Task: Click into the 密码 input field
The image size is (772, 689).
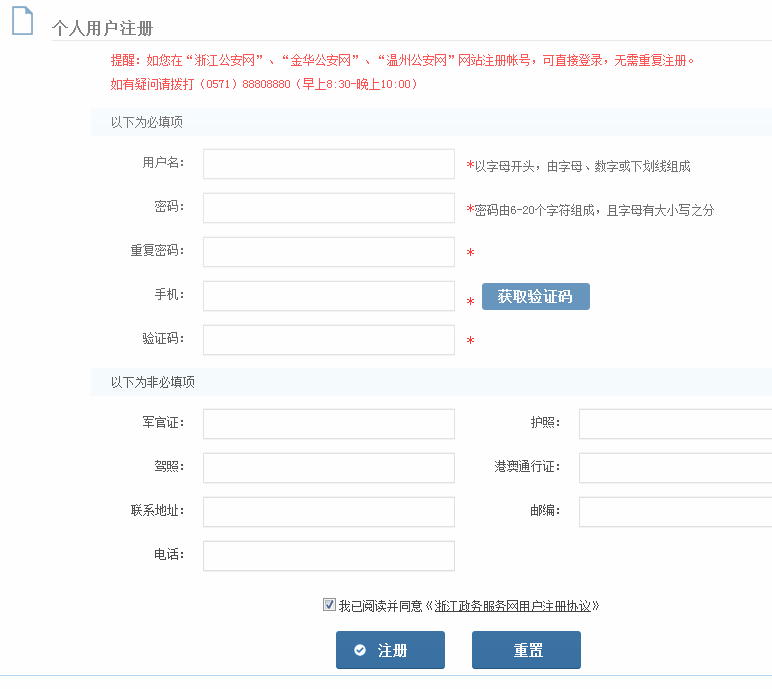Action: (x=328, y=208)
